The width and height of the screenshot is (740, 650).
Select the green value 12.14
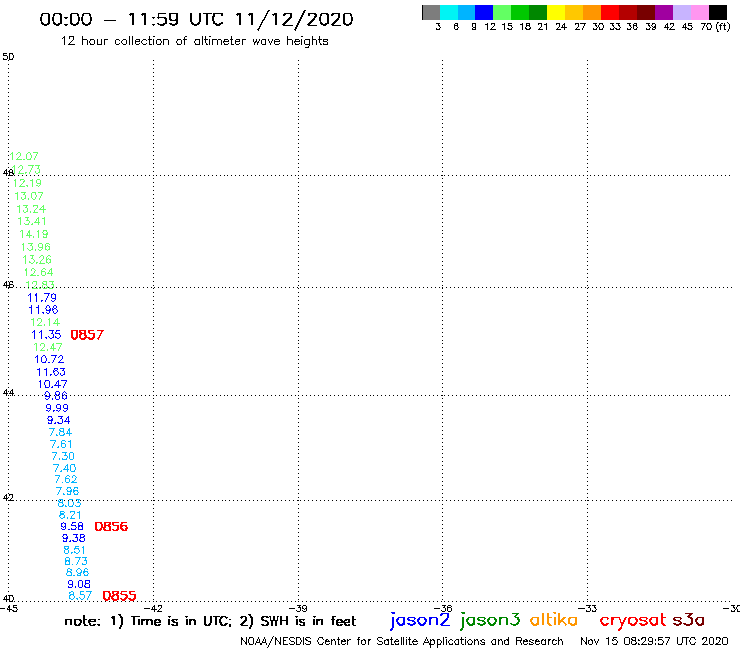45,322
